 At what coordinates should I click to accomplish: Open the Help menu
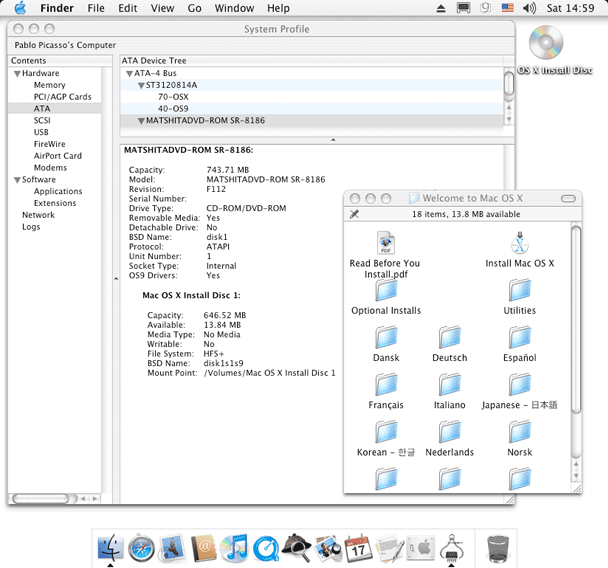278,8
